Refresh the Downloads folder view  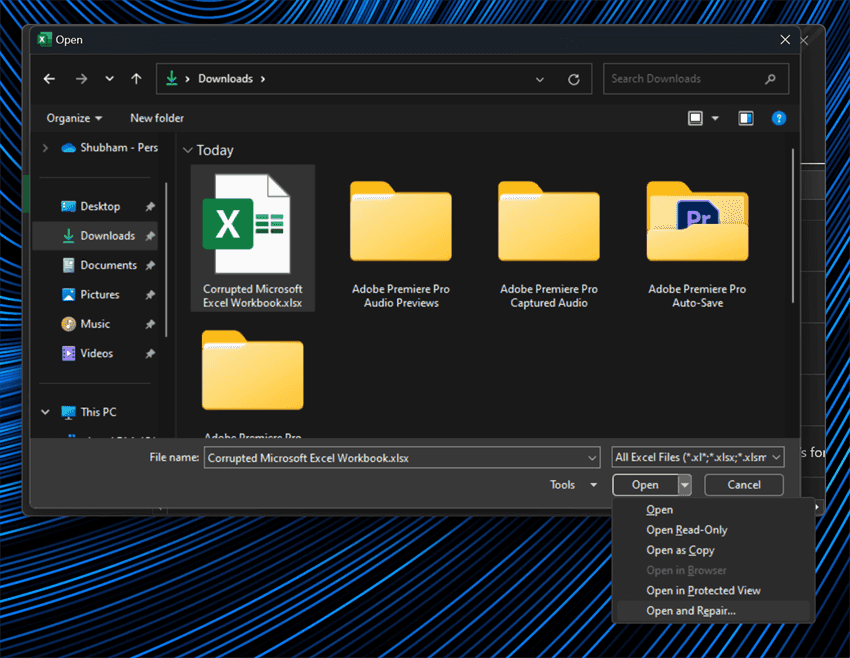(x=574, y=80)
